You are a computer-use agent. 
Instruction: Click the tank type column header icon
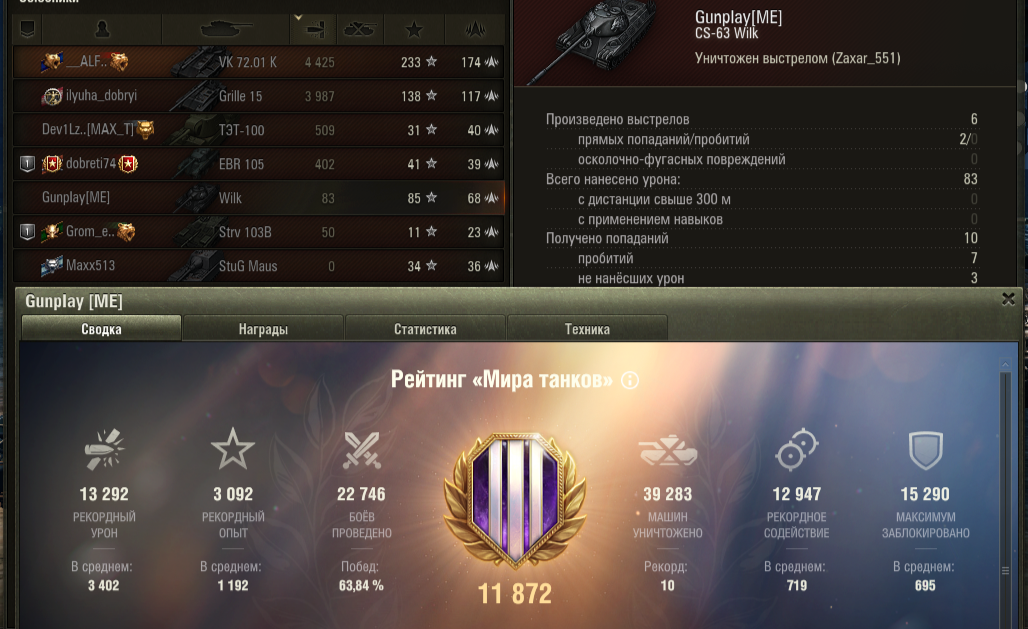point(226,29)
